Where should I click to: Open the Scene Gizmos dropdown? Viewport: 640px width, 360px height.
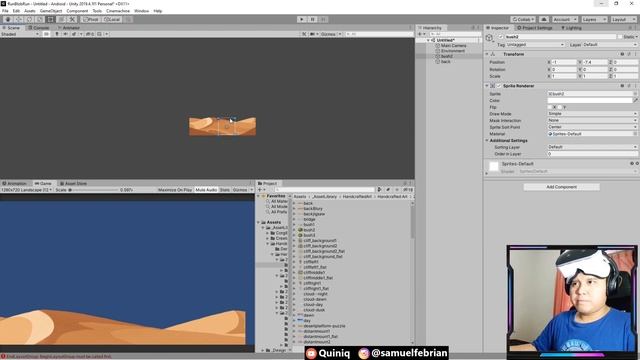[331, 34]
